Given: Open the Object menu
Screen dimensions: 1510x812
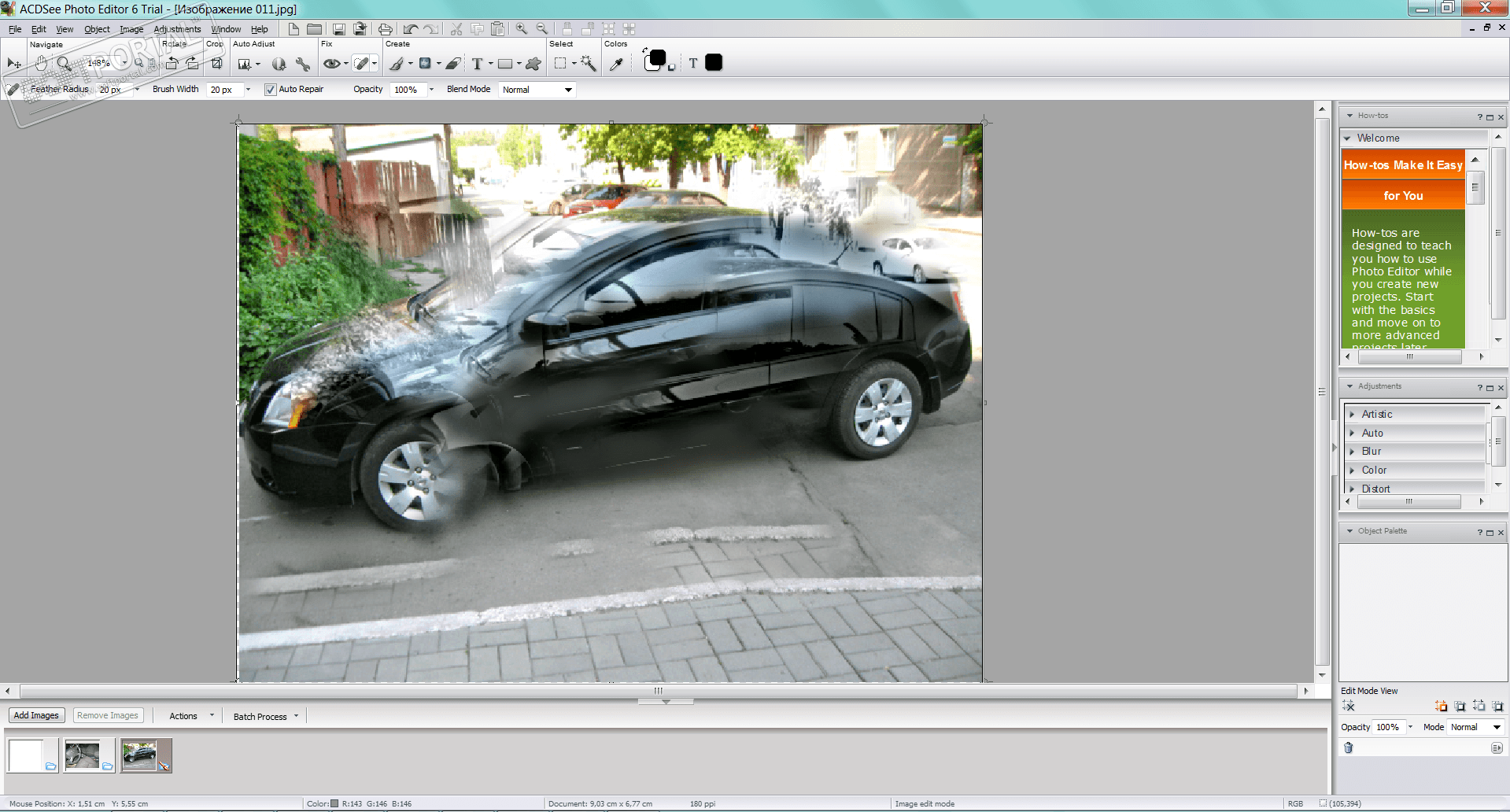Looking at the screenshot, I should tap(97, 29).
